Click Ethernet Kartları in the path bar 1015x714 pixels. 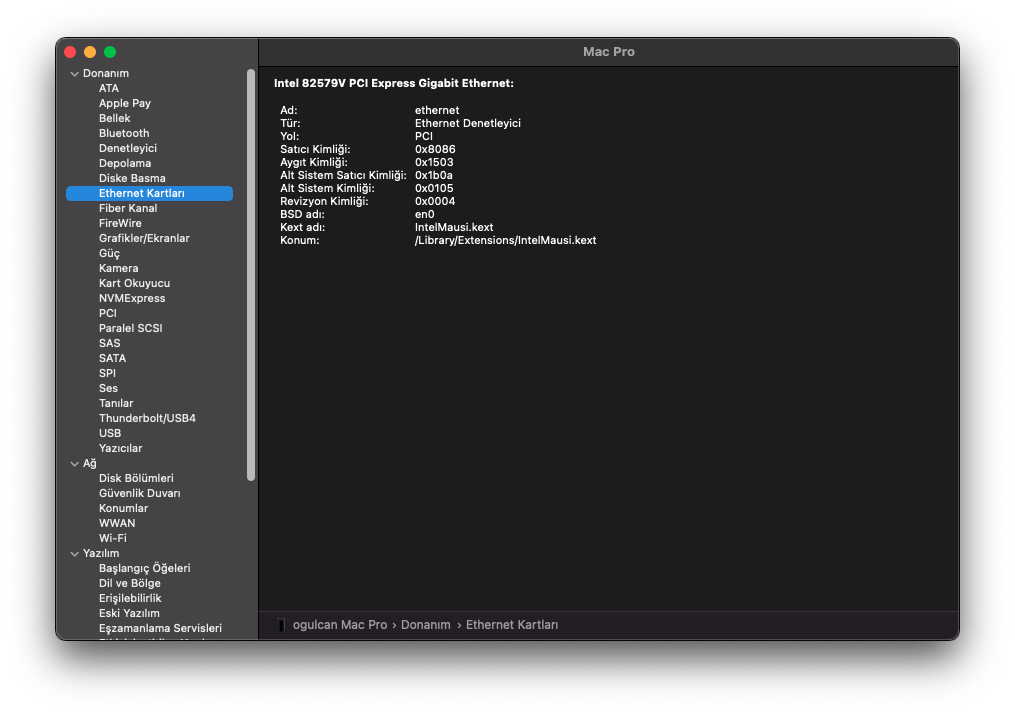[x=512, y=625]
